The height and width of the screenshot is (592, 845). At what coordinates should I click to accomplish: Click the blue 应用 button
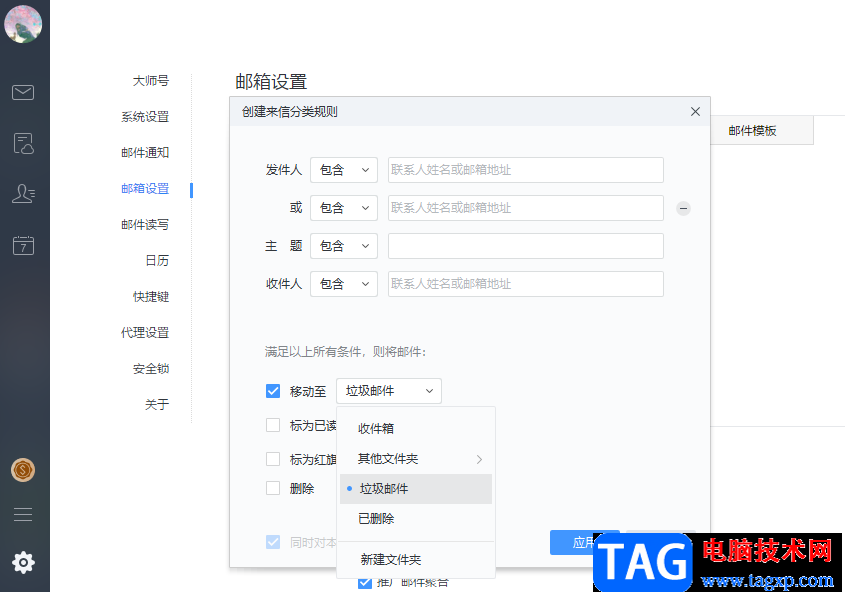[x=584, y=542]
